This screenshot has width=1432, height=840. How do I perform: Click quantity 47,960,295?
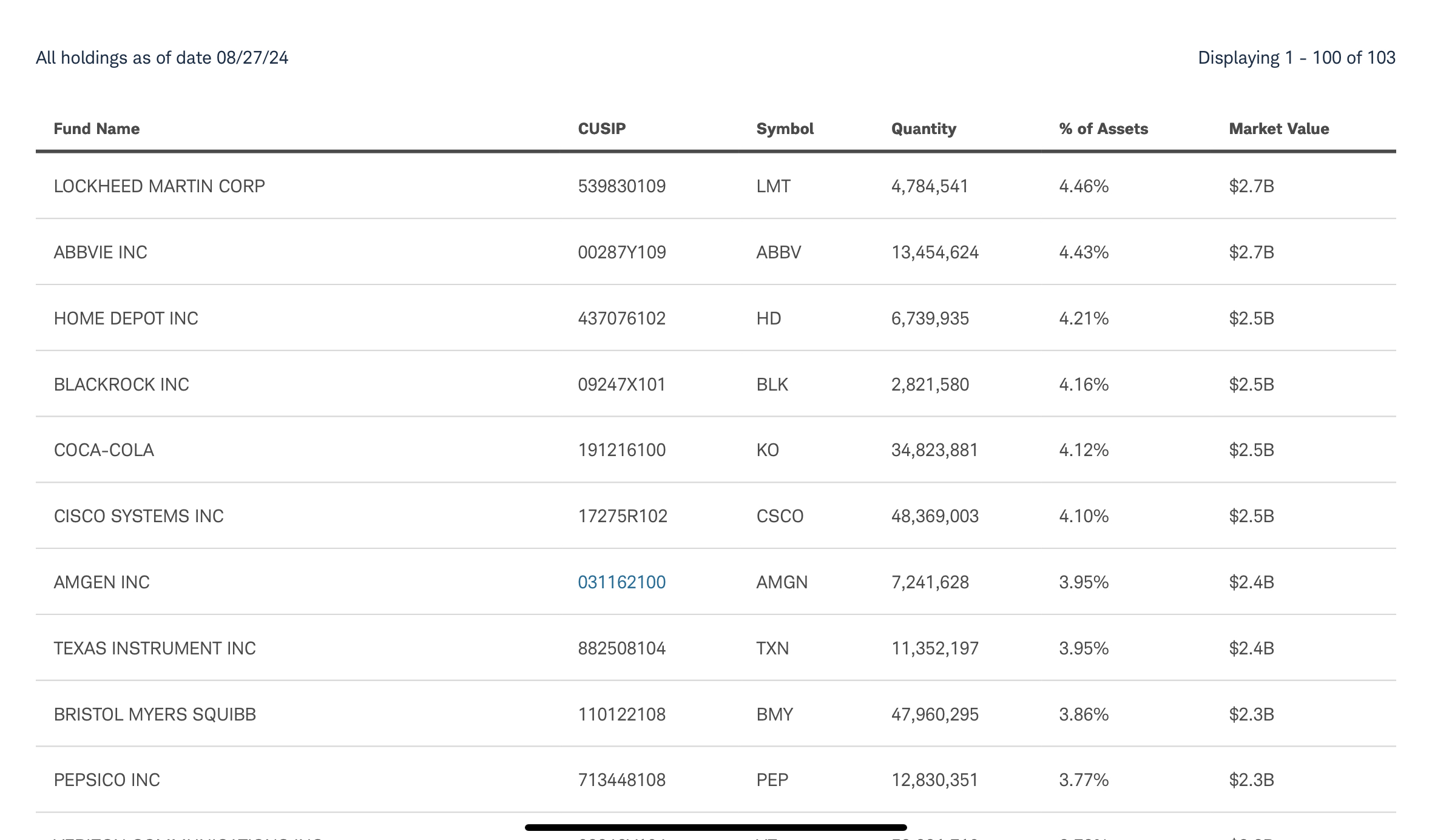pos(935,714)
